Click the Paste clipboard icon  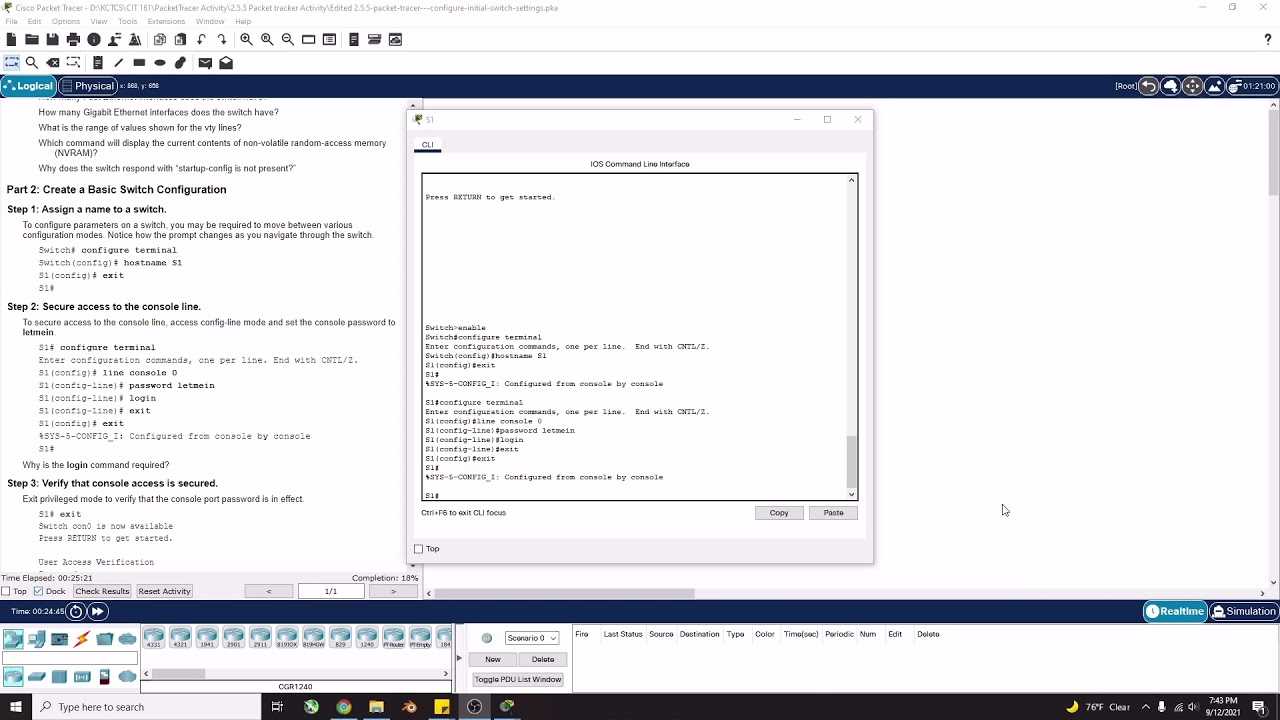pos(180,39)
